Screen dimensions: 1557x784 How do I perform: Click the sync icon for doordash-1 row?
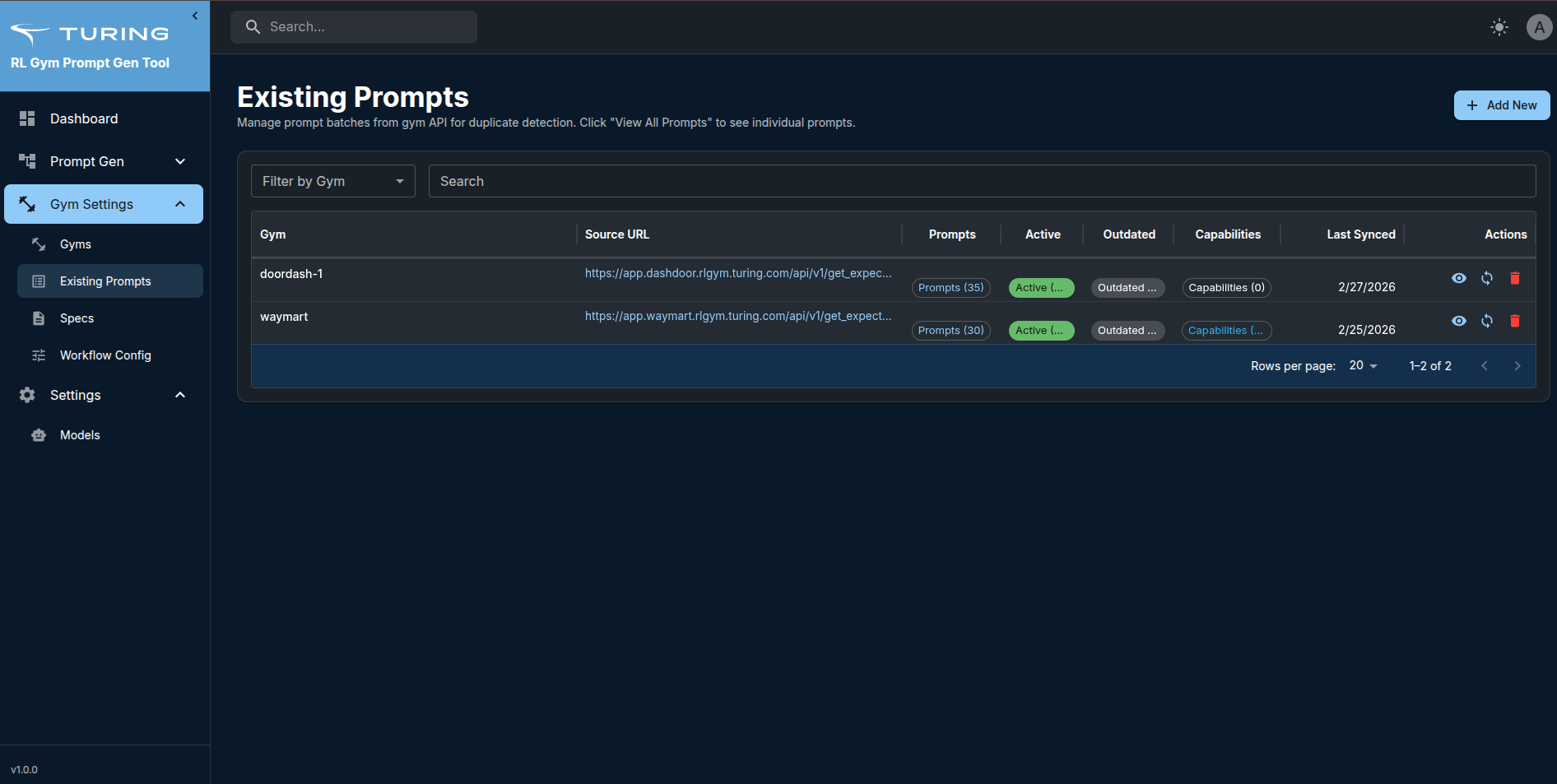click(1486, 278)
